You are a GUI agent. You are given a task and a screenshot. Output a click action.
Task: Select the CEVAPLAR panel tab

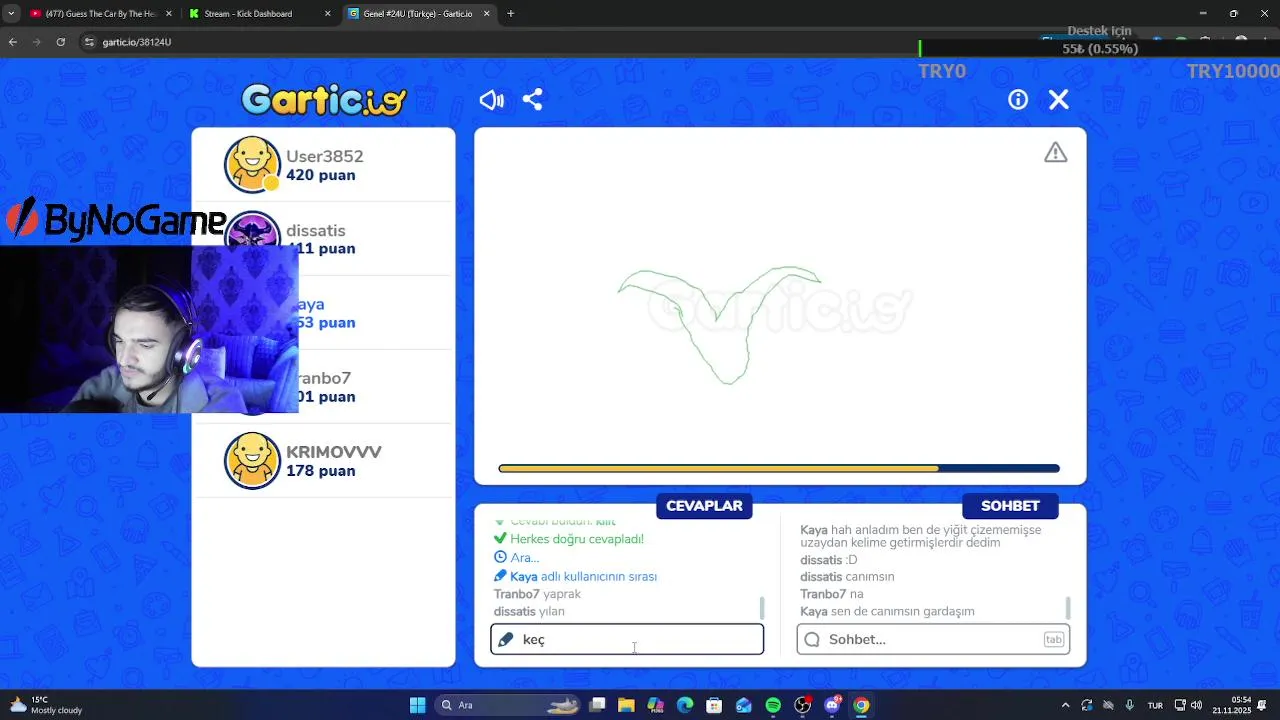coord(704,506)
